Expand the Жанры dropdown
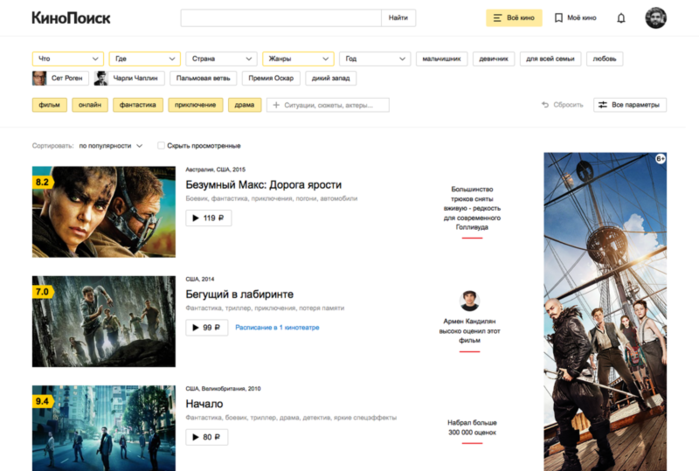This screenshot has width=699, height=471. click(298, 58)
